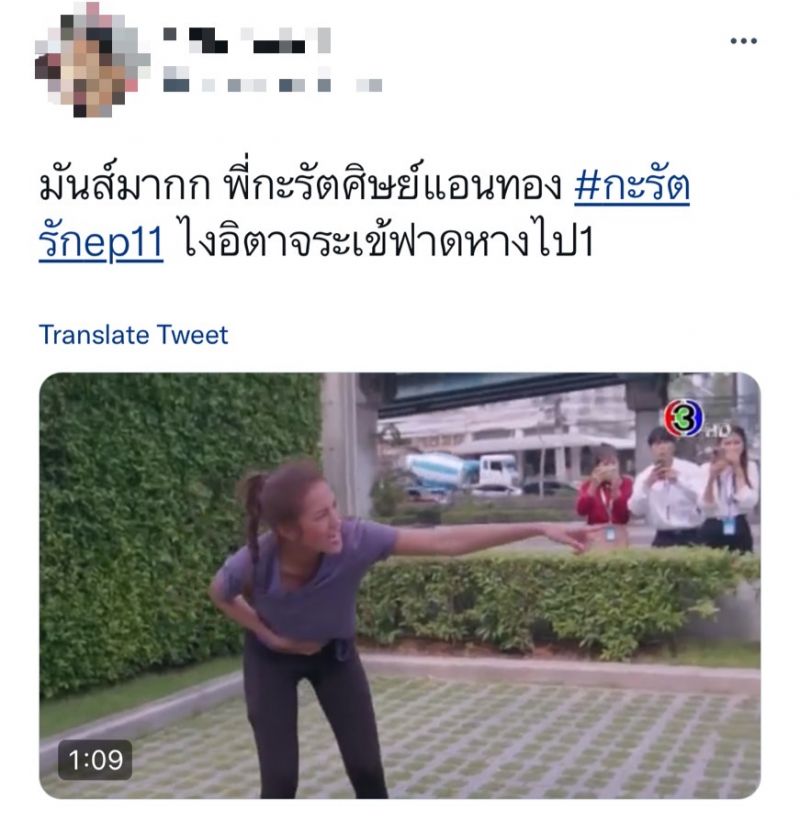Follow the รักep11 hashtag continuation link
The image size is (800, 822).
tap(101, 242)
